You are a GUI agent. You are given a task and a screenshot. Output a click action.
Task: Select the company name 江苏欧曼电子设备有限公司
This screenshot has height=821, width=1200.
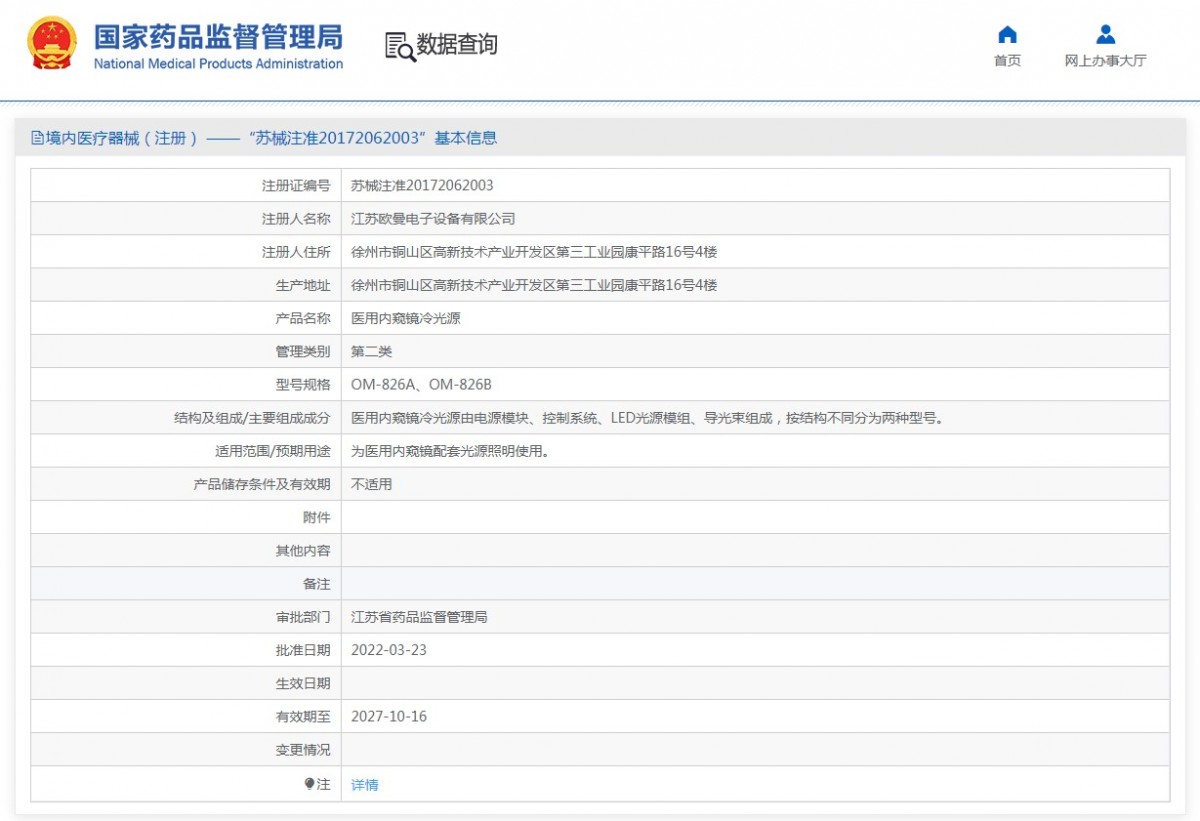[x=433, y=218]
